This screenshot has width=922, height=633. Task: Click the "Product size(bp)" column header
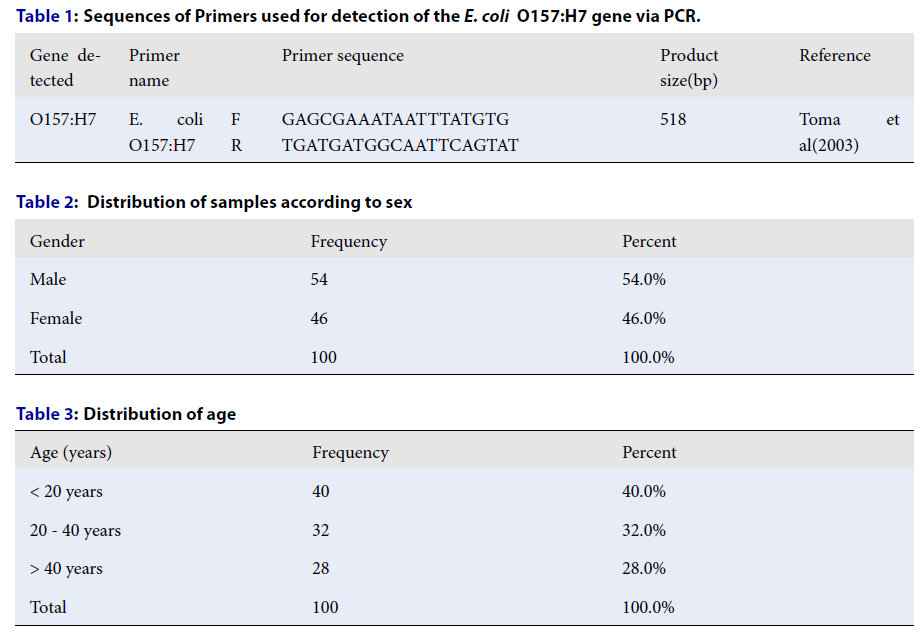point(689,68)
